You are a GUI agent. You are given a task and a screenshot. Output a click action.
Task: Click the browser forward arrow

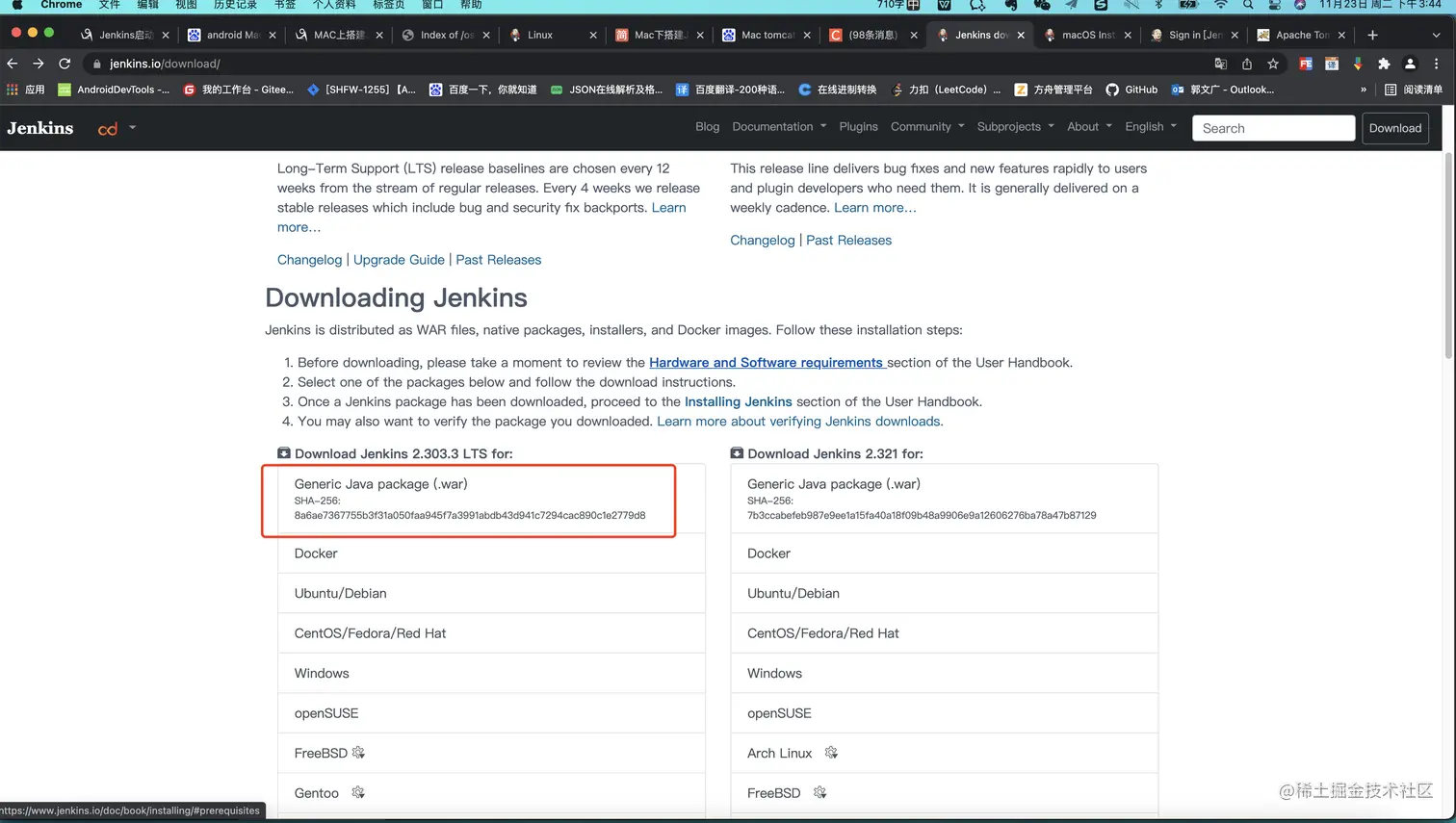(x=39, y=64)
